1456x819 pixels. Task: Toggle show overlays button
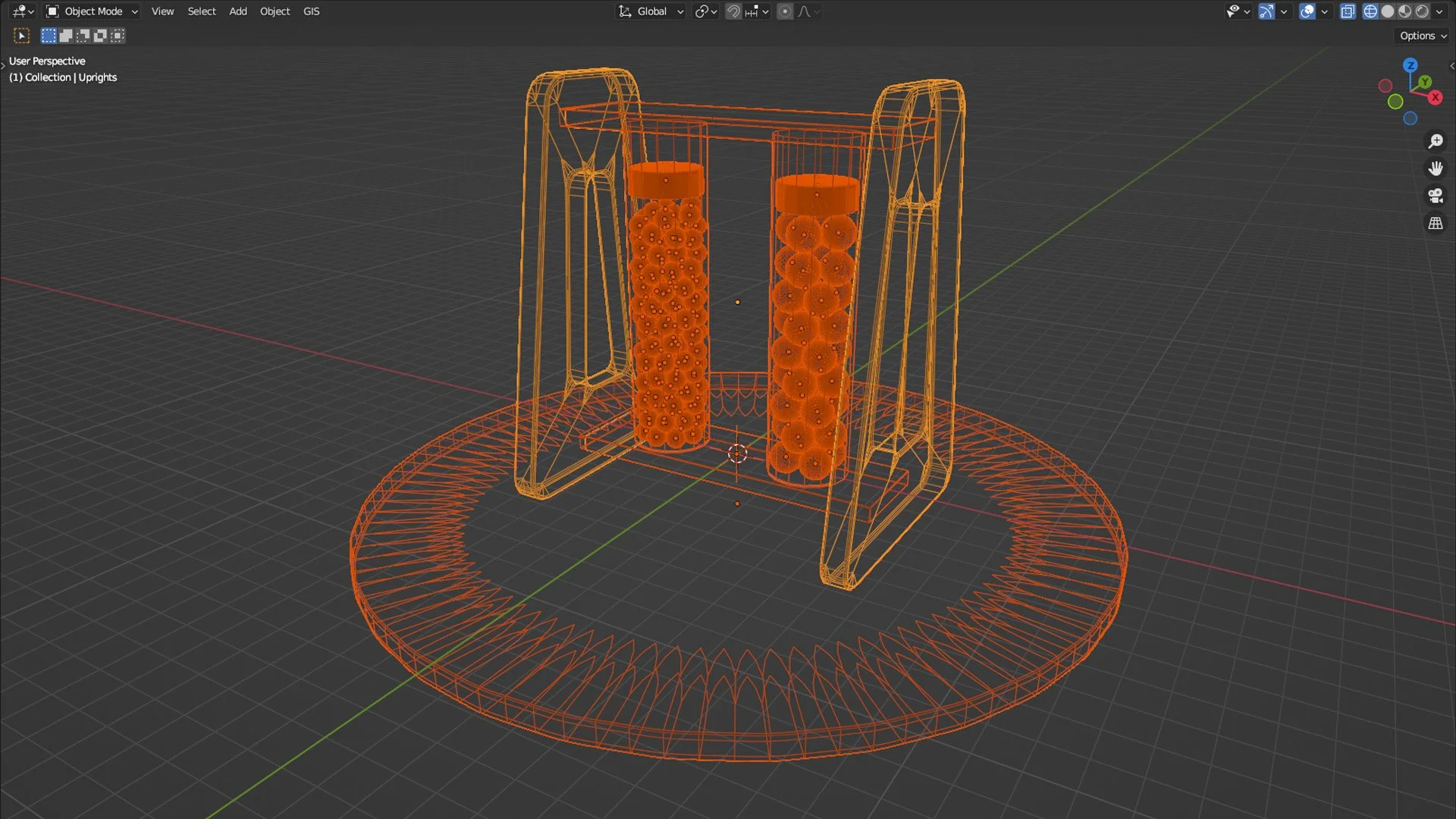1307,11
